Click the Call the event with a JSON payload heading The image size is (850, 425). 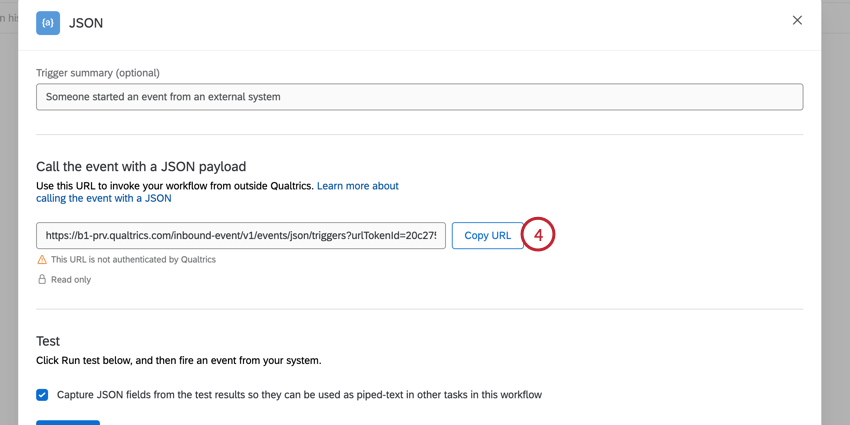tap(141, 166)
